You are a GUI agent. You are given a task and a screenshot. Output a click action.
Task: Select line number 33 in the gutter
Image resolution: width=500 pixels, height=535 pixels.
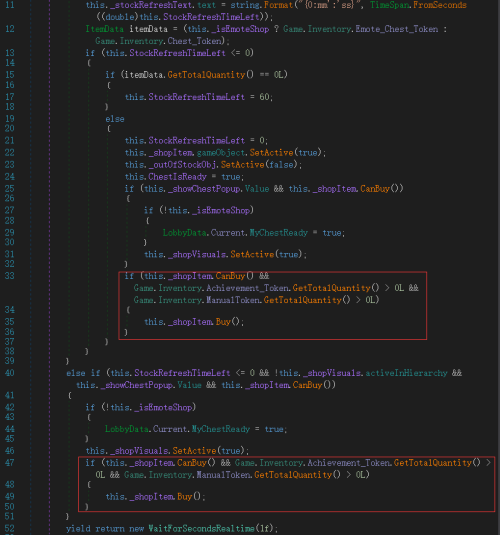10,276
